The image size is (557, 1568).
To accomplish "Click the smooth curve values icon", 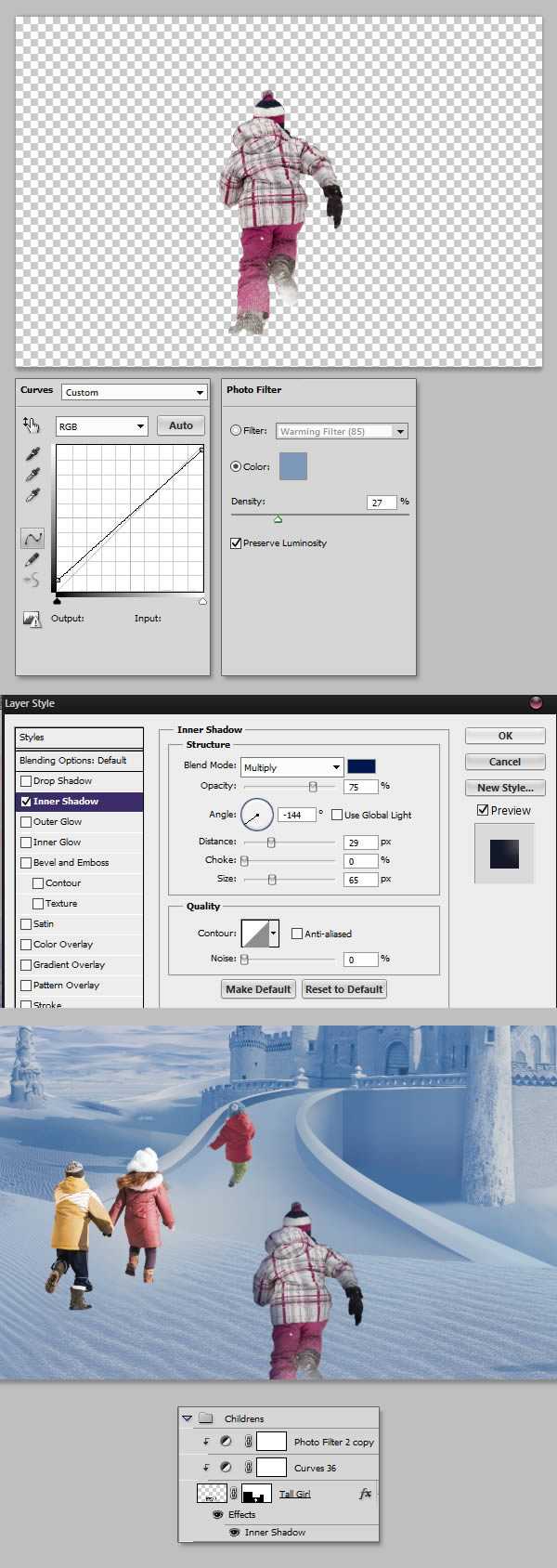I will click(x=32, y=581).
